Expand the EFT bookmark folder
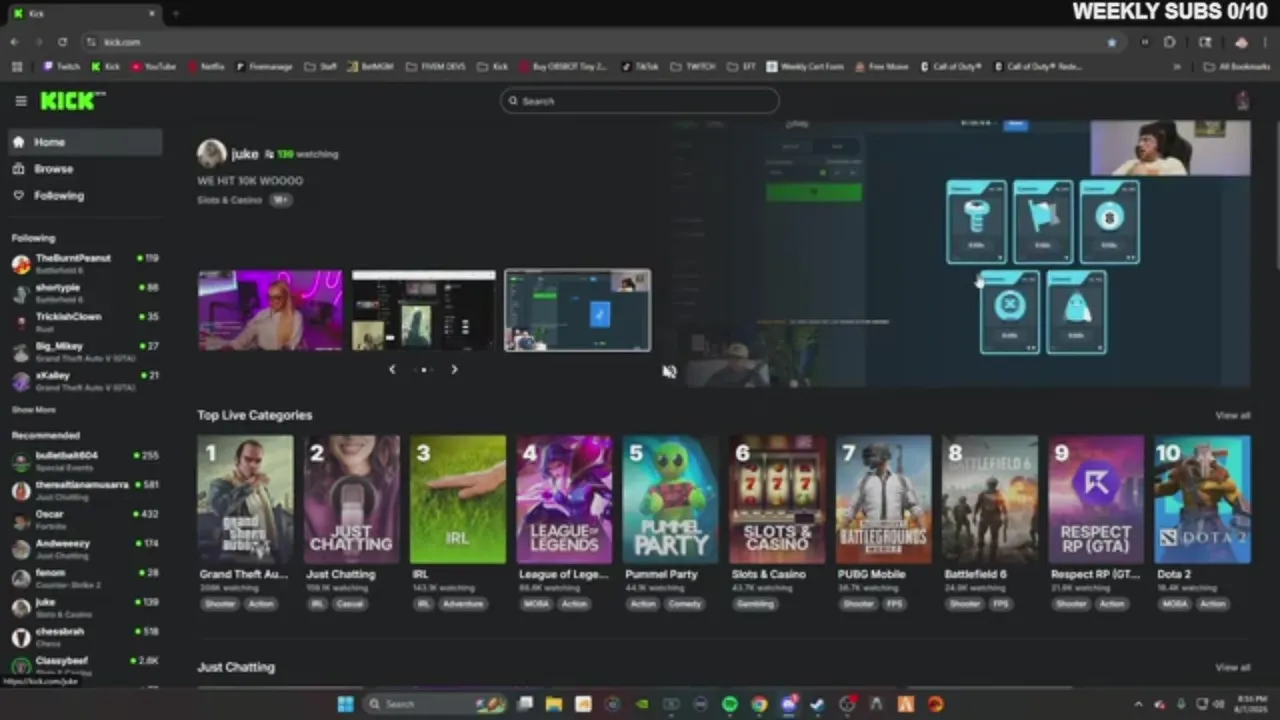The width and height of the screenshot is (1280, 720). coord(741,67)
